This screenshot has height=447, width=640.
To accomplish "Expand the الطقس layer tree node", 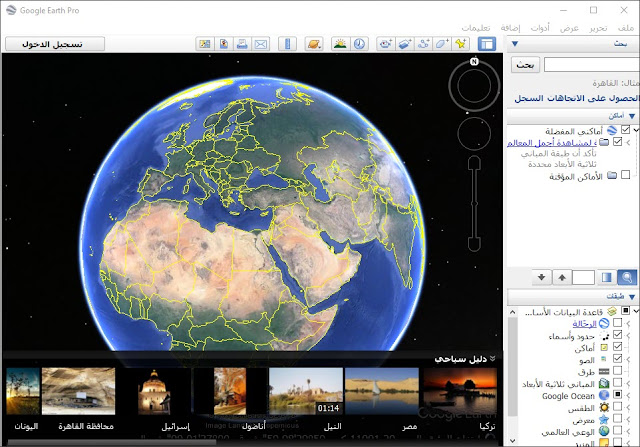I will click(x=628, y=407).
